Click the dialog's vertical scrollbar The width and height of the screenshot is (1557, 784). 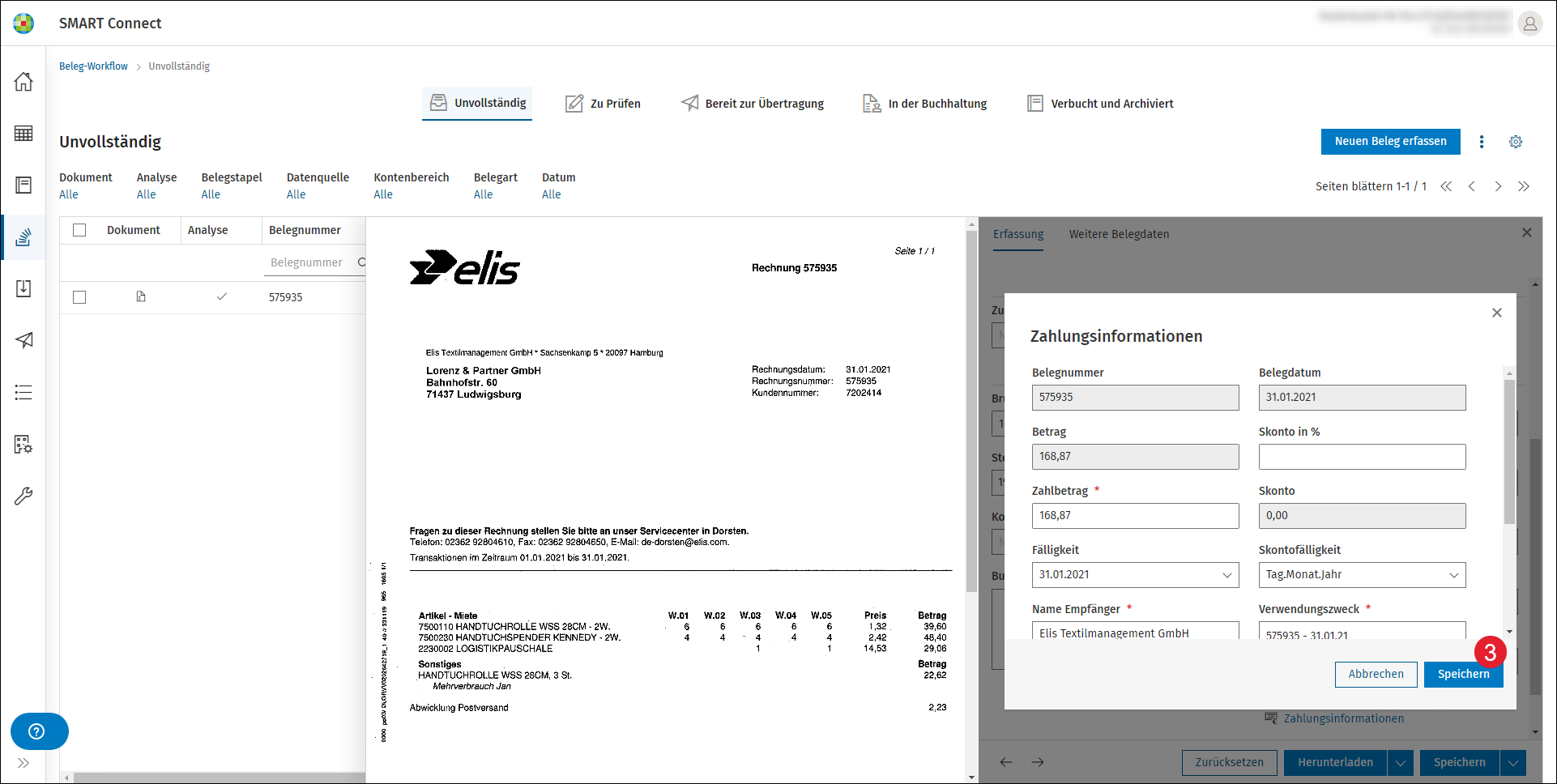pyautogui.click(x=1509, y=452)
